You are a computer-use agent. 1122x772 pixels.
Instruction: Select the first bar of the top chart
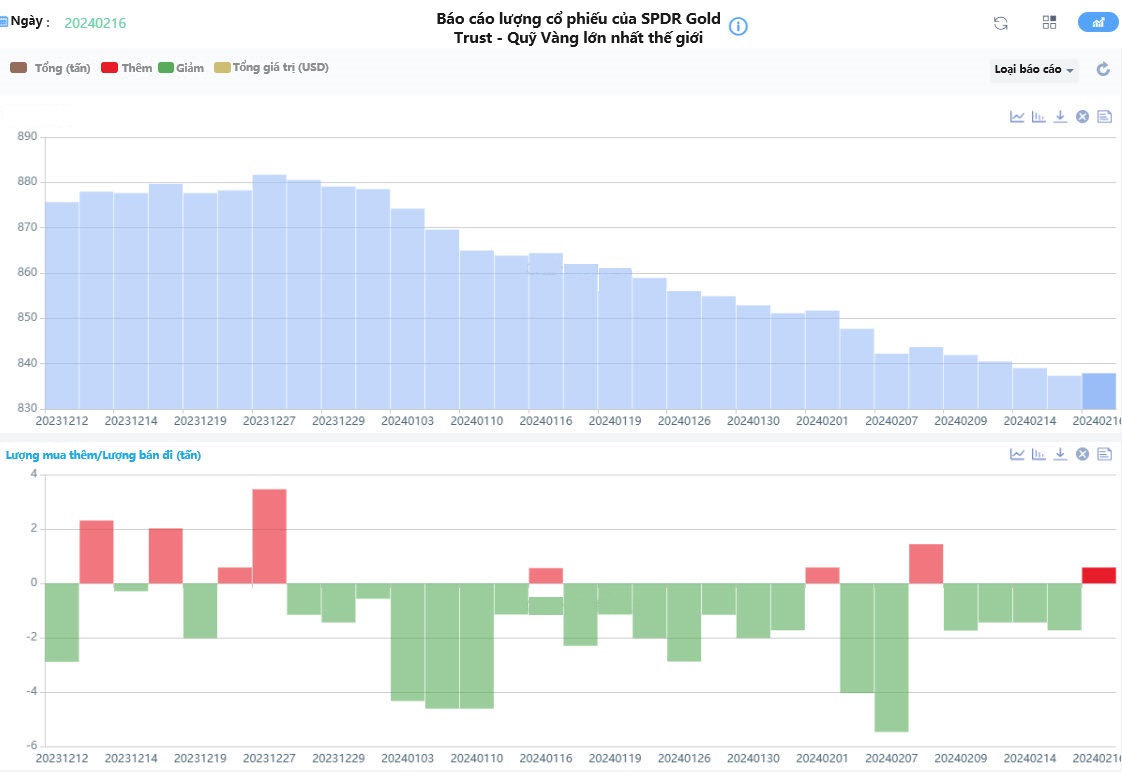(62, 306)
